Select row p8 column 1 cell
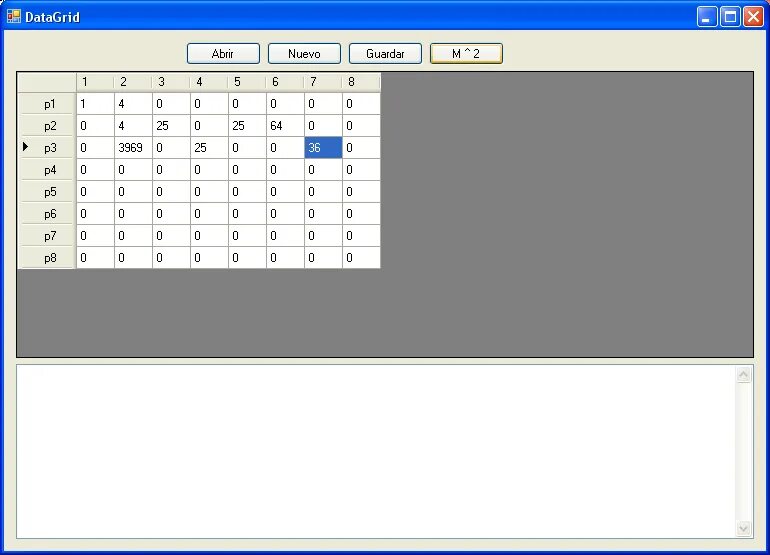Screen dimensions: 770x555 click(x=95, y=258)
